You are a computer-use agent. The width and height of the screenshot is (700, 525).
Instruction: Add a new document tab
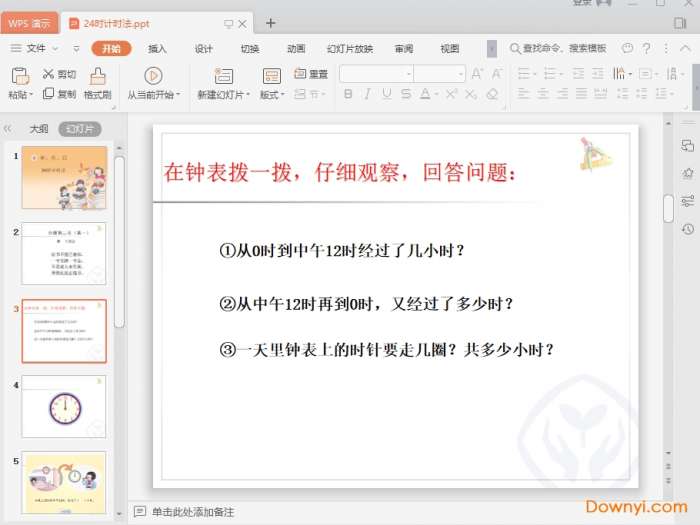tap(271, 23)
